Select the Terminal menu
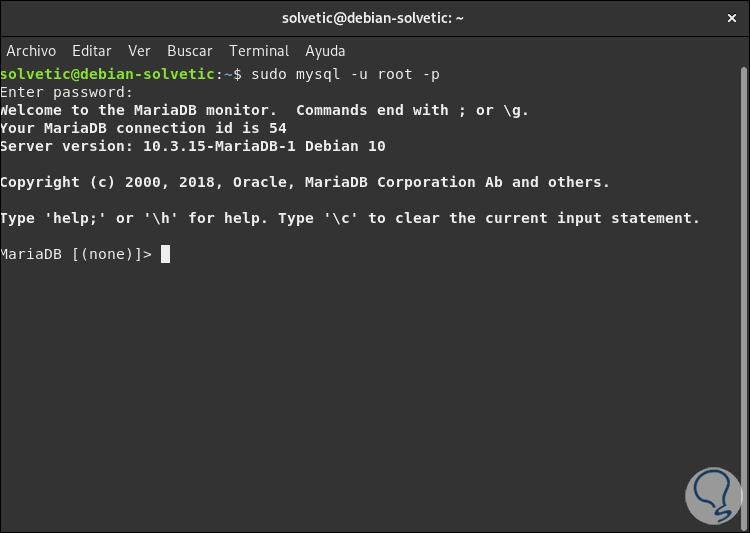The image size is (750, 533). (x=259, y=50)
